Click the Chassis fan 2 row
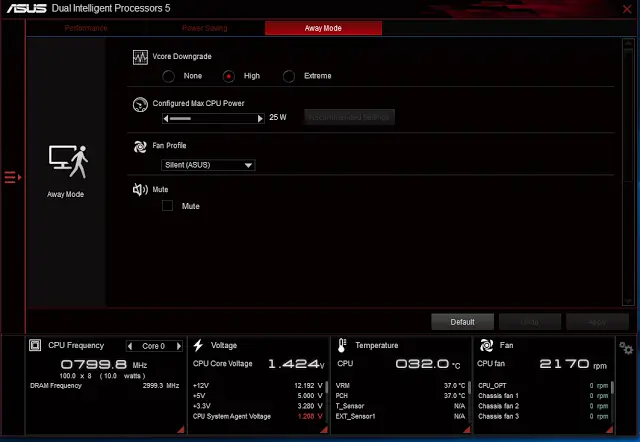This screenshot has height=442, width=640. 543,406
